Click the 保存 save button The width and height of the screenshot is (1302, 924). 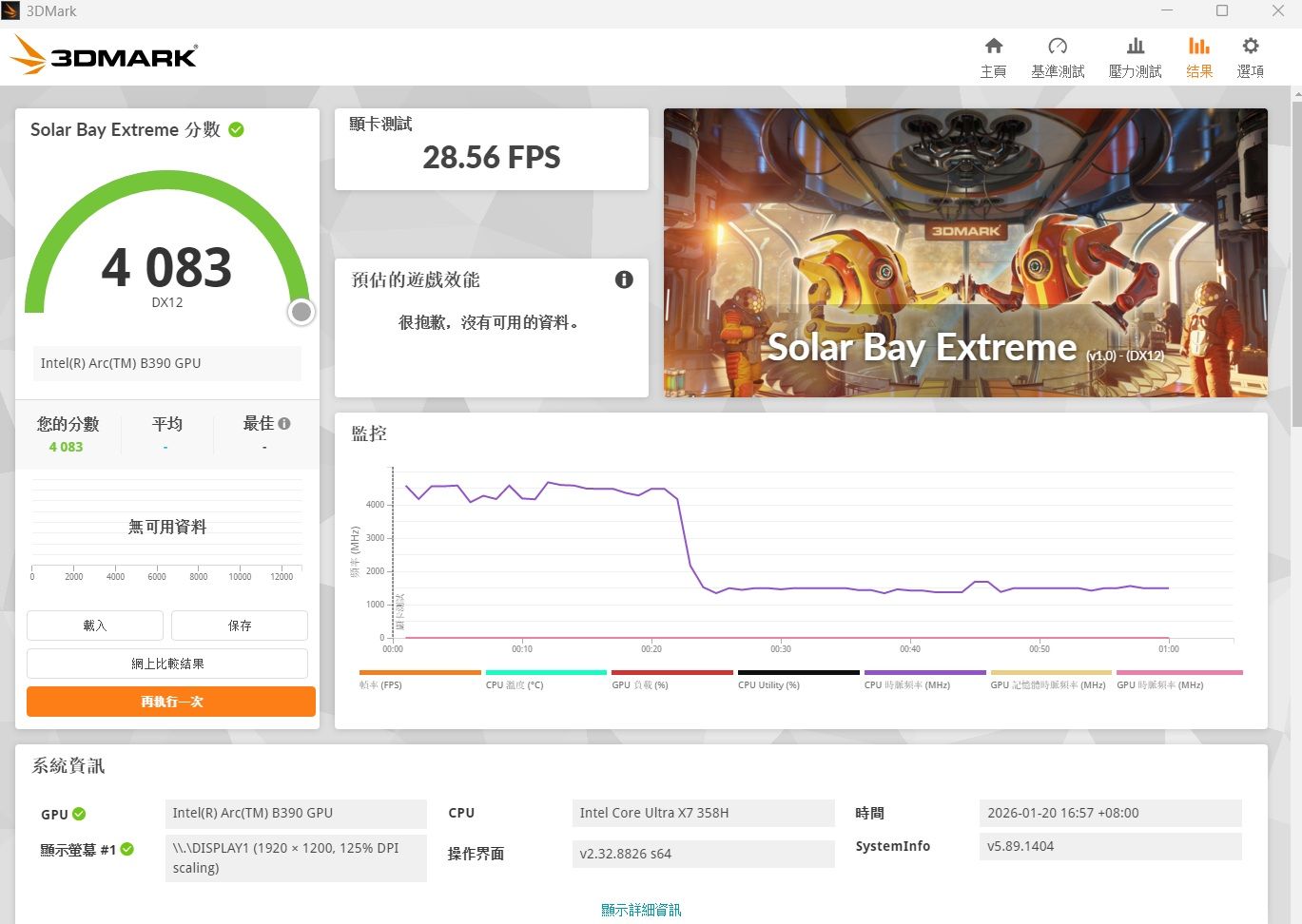pos(240,626)
